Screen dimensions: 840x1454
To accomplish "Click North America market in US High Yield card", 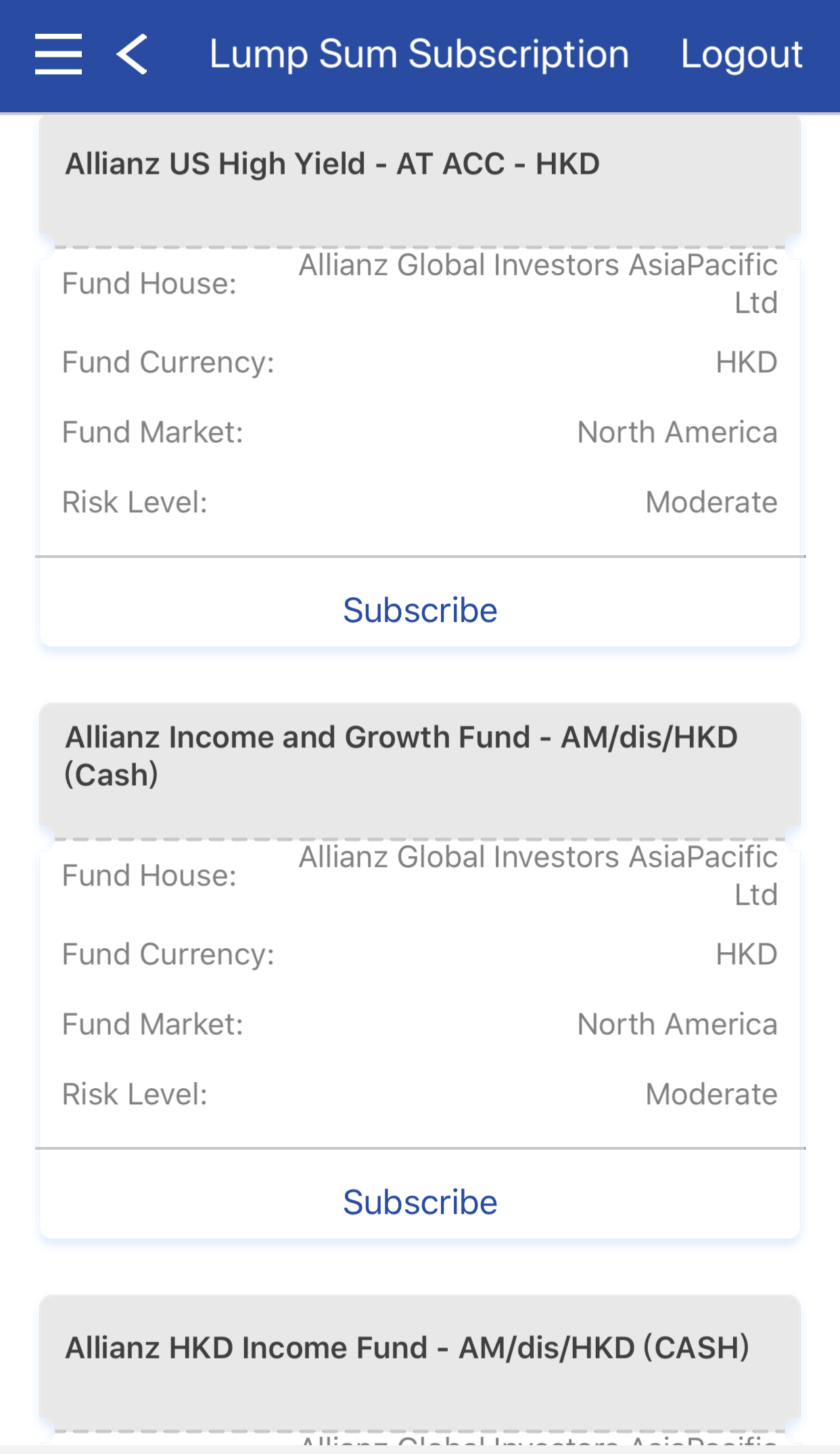I will (677, 432).
